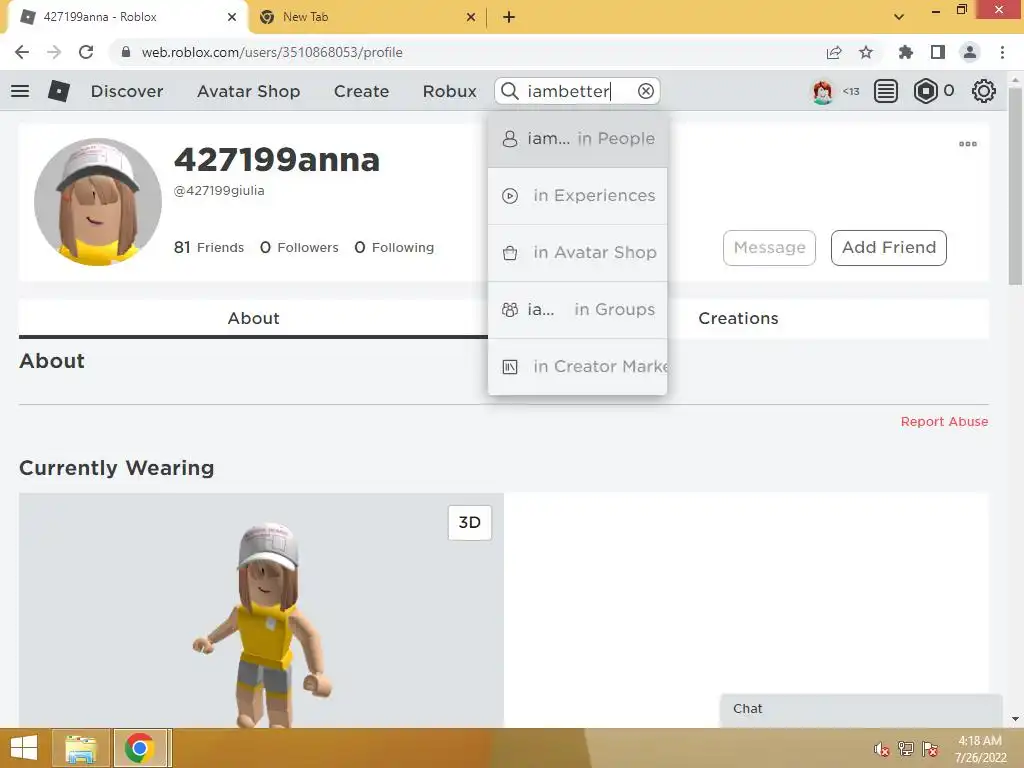Open Robux page link
1024x768 pixels.
449,91
